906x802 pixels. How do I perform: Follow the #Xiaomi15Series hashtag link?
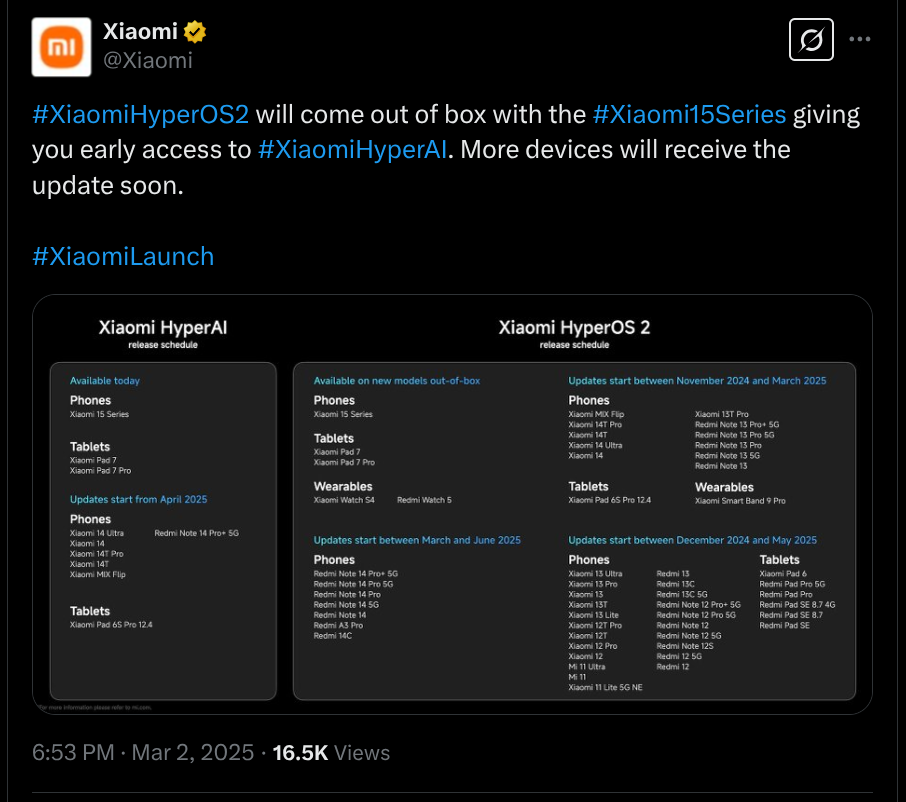(689, 113)
